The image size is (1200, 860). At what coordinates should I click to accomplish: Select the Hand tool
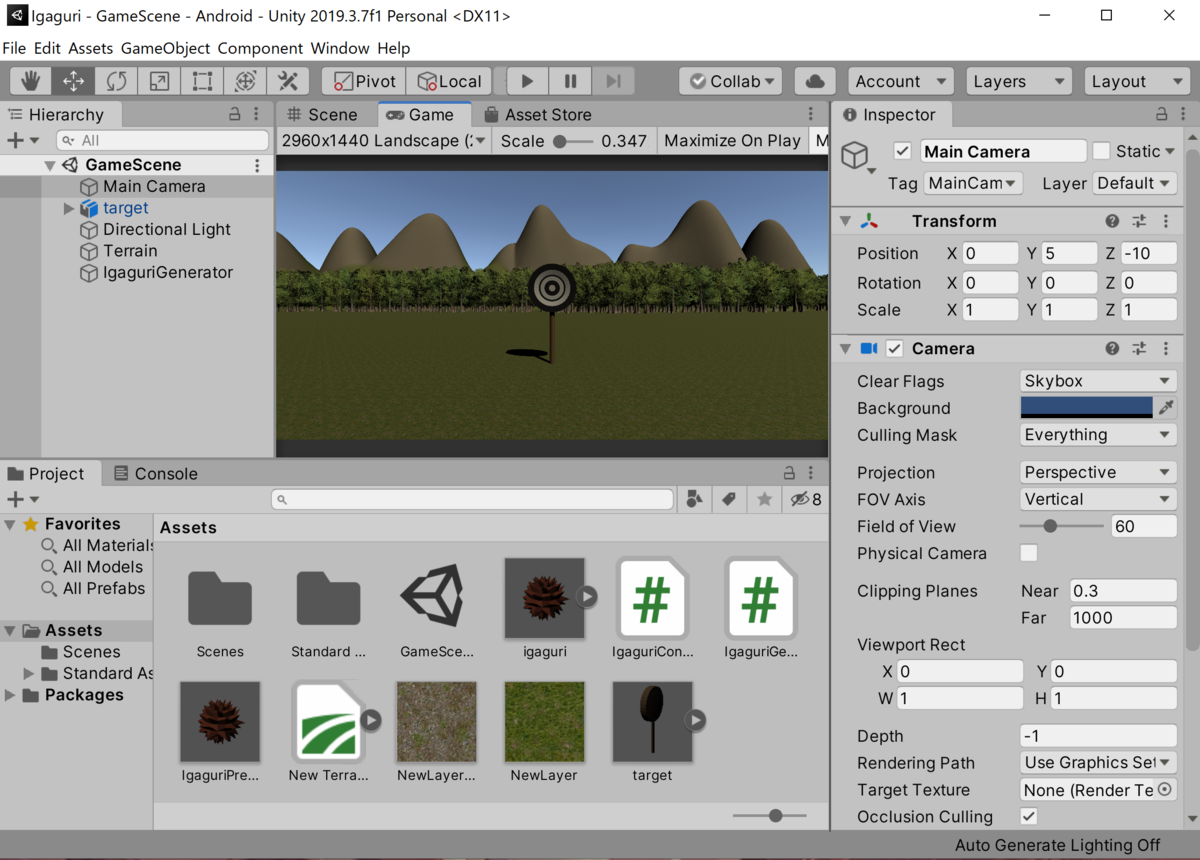(x=31, y=81)
